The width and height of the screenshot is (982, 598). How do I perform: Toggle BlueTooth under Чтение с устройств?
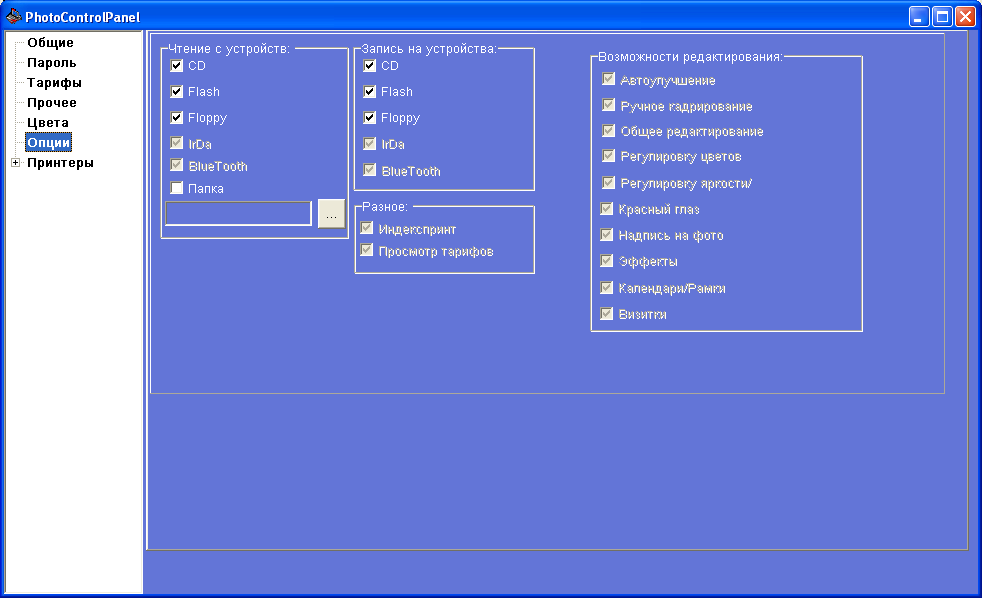tap(177, 165)
